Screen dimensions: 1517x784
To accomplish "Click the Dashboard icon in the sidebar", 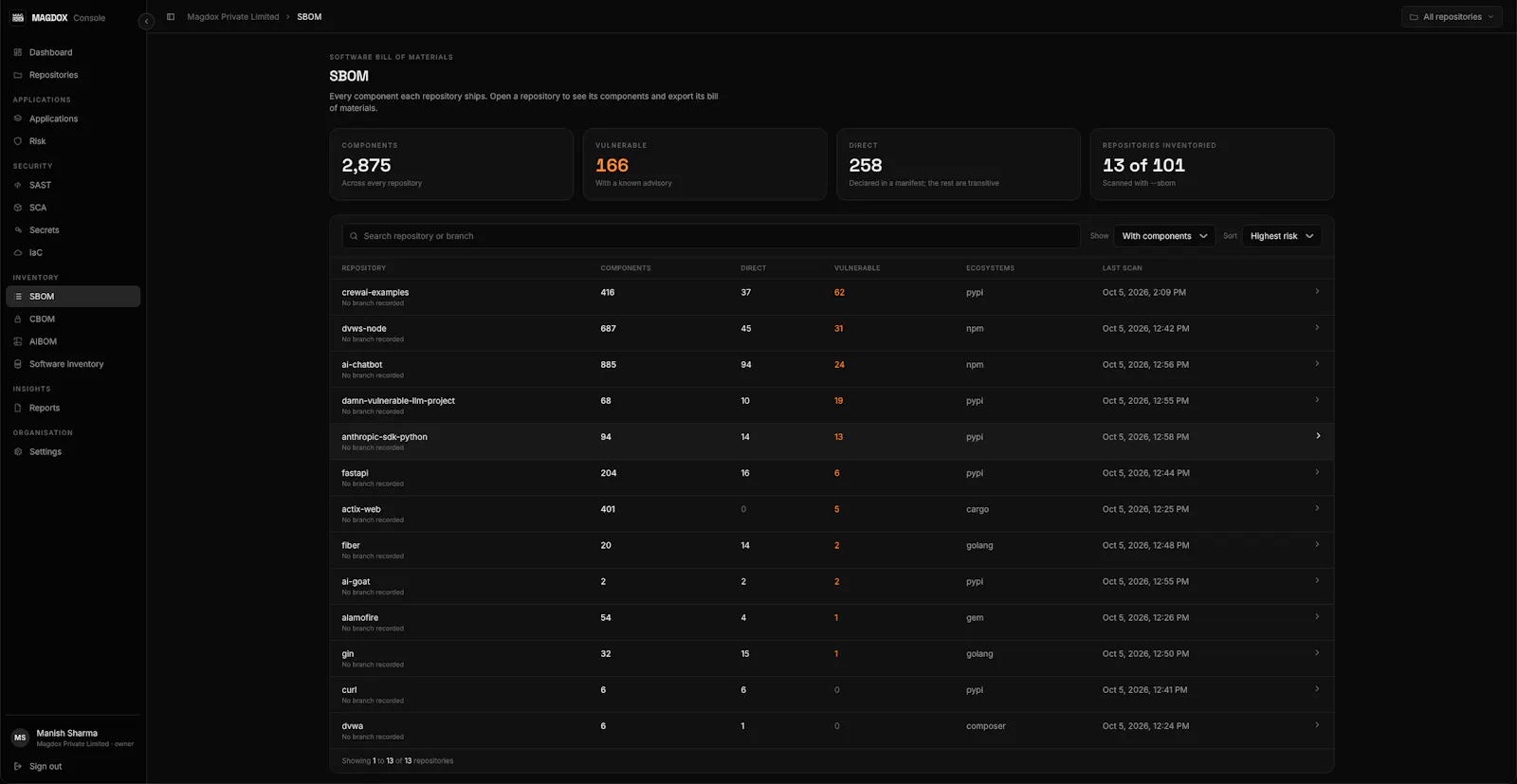I will (18, 52).
